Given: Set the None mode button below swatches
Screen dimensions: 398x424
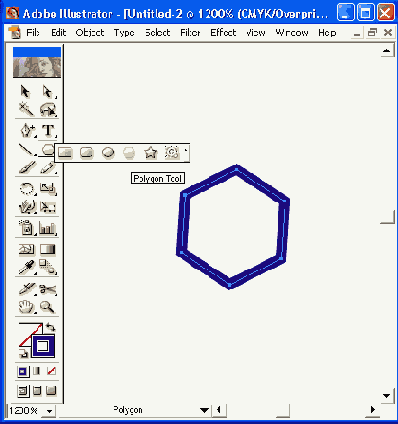Looking at the screenshot, I should coord(51,371).
